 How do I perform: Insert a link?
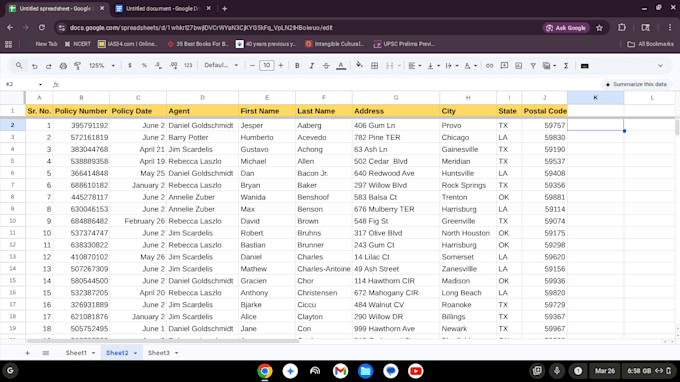point(489,66)
